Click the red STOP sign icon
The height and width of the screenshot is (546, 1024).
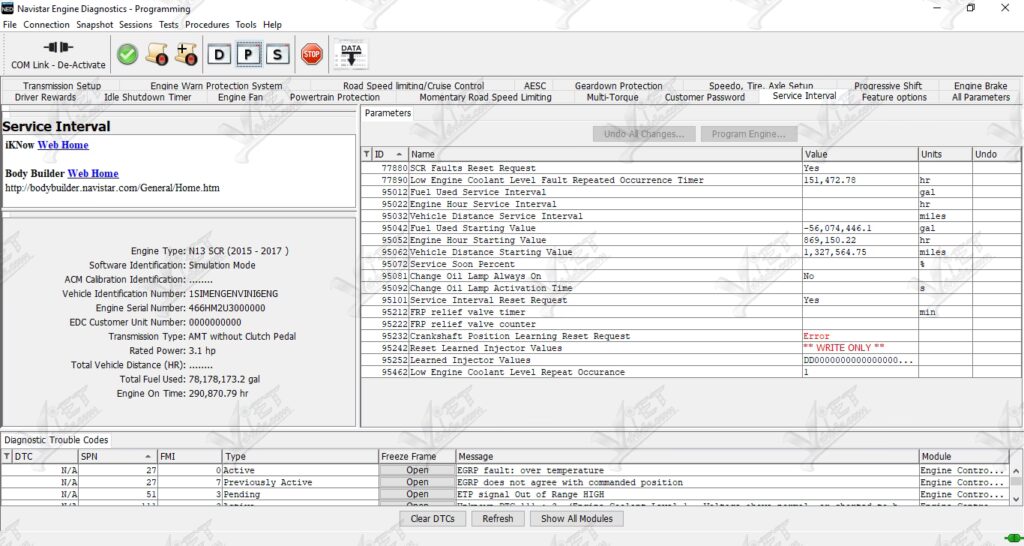click(x=312, y=54)
